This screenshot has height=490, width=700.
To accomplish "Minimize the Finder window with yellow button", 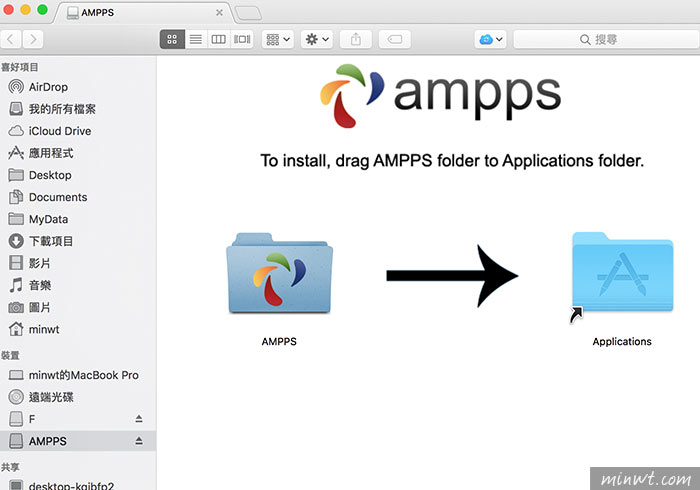I will (x=25, y=9).
